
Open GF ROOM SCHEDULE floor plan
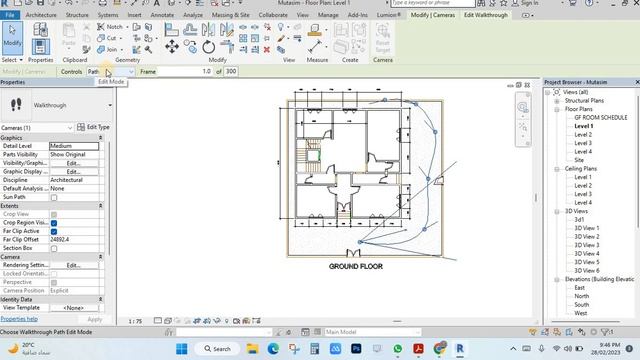[x=600, y=118]
